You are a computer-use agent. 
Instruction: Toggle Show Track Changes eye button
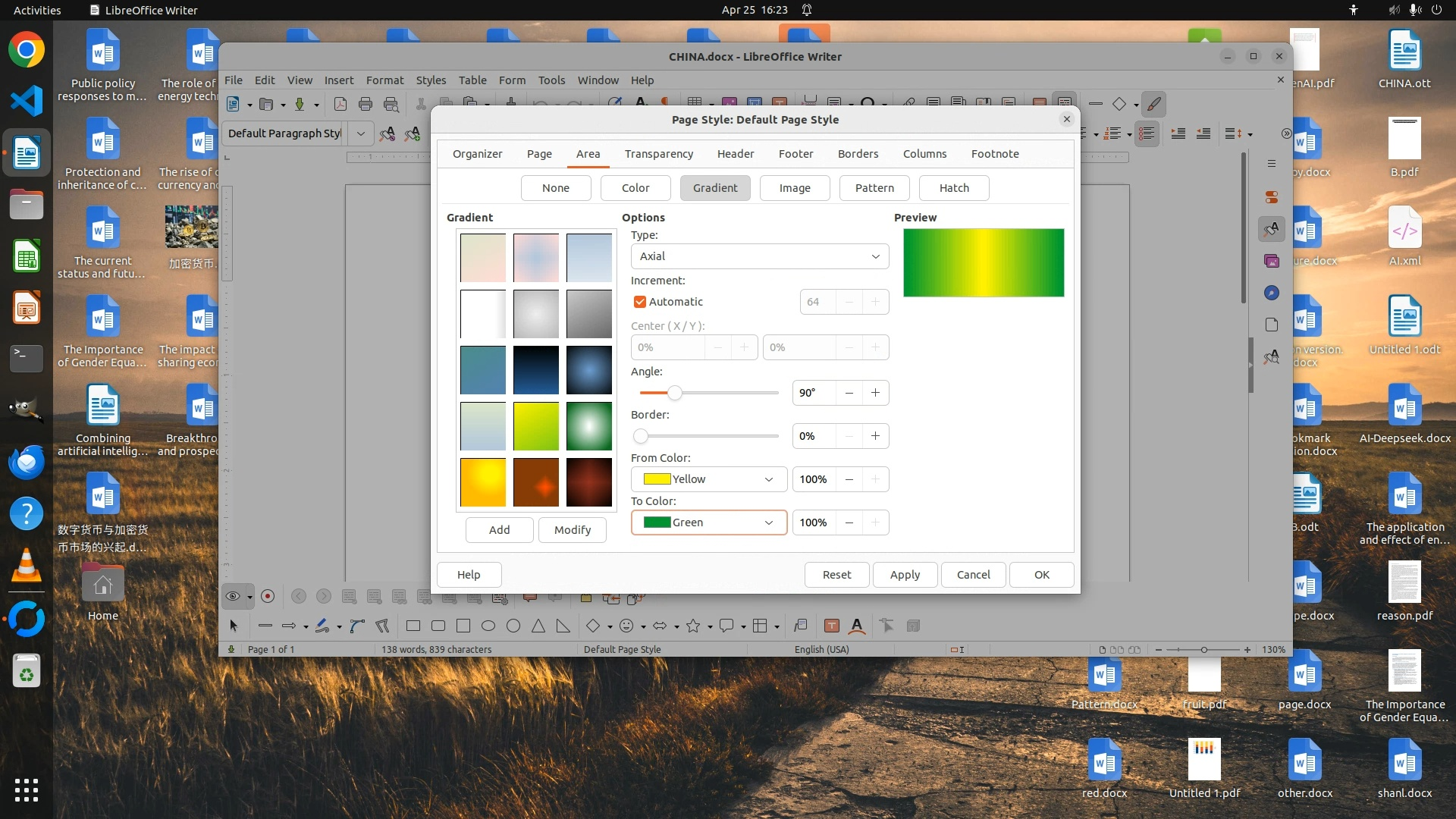click(233, 596)
